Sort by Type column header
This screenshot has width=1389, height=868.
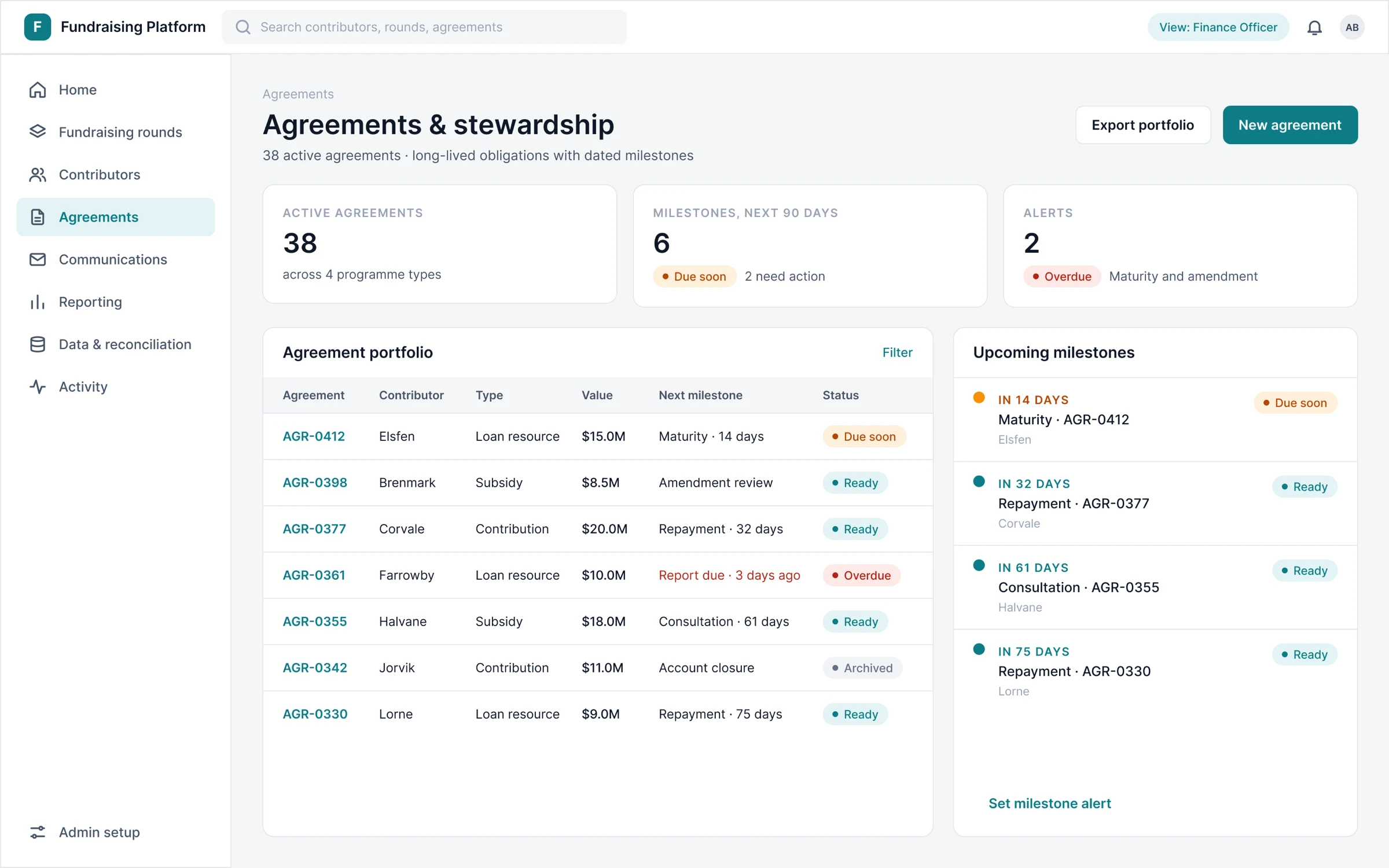pos(489,395)
